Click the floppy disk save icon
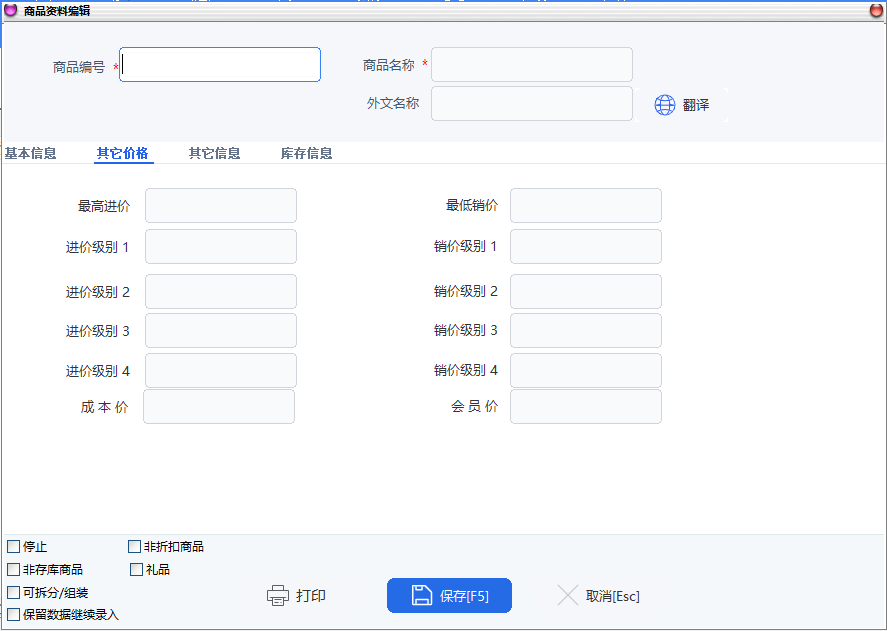The width and height of the screenshot is (887, 631). (x=422, y=596)
